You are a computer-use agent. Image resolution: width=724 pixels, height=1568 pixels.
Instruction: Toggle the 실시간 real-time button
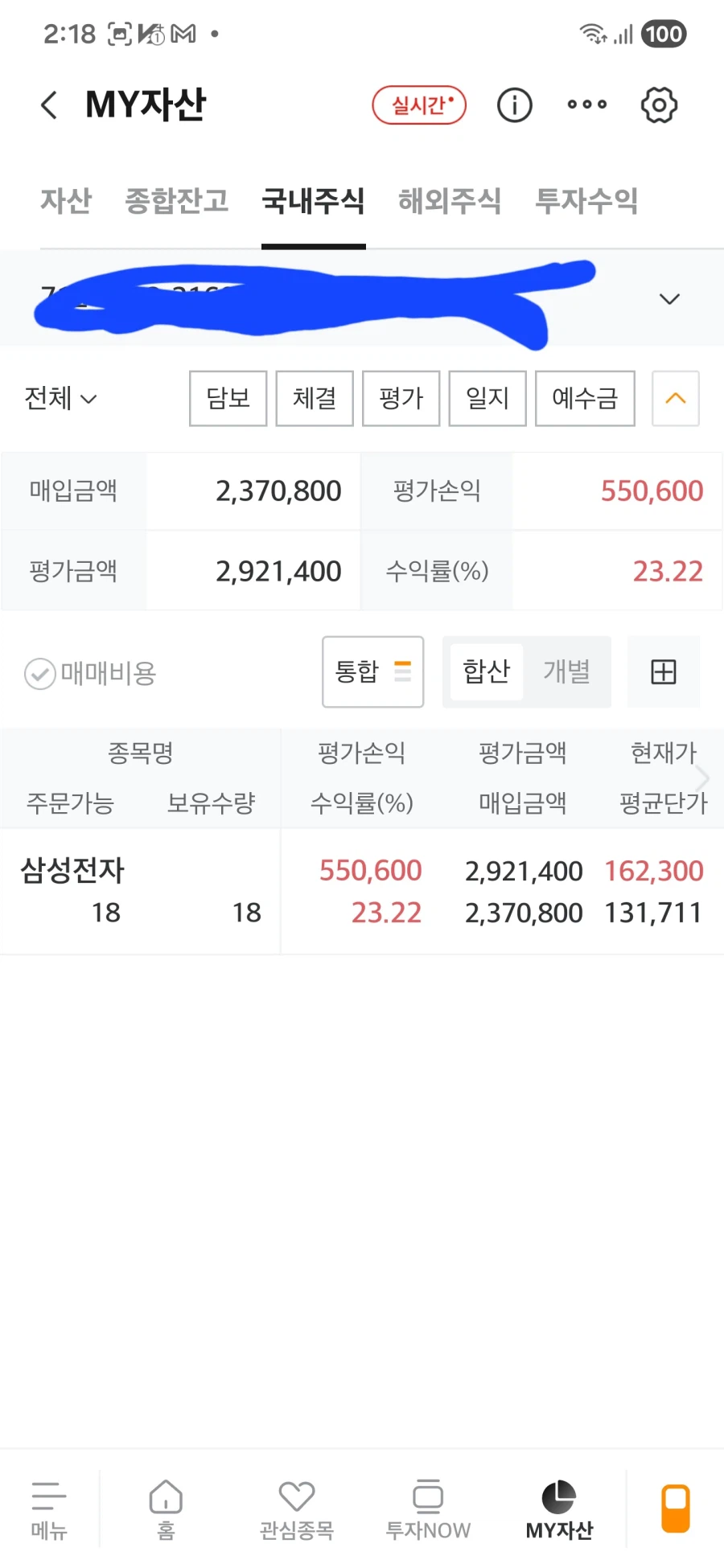pos(419,105)
